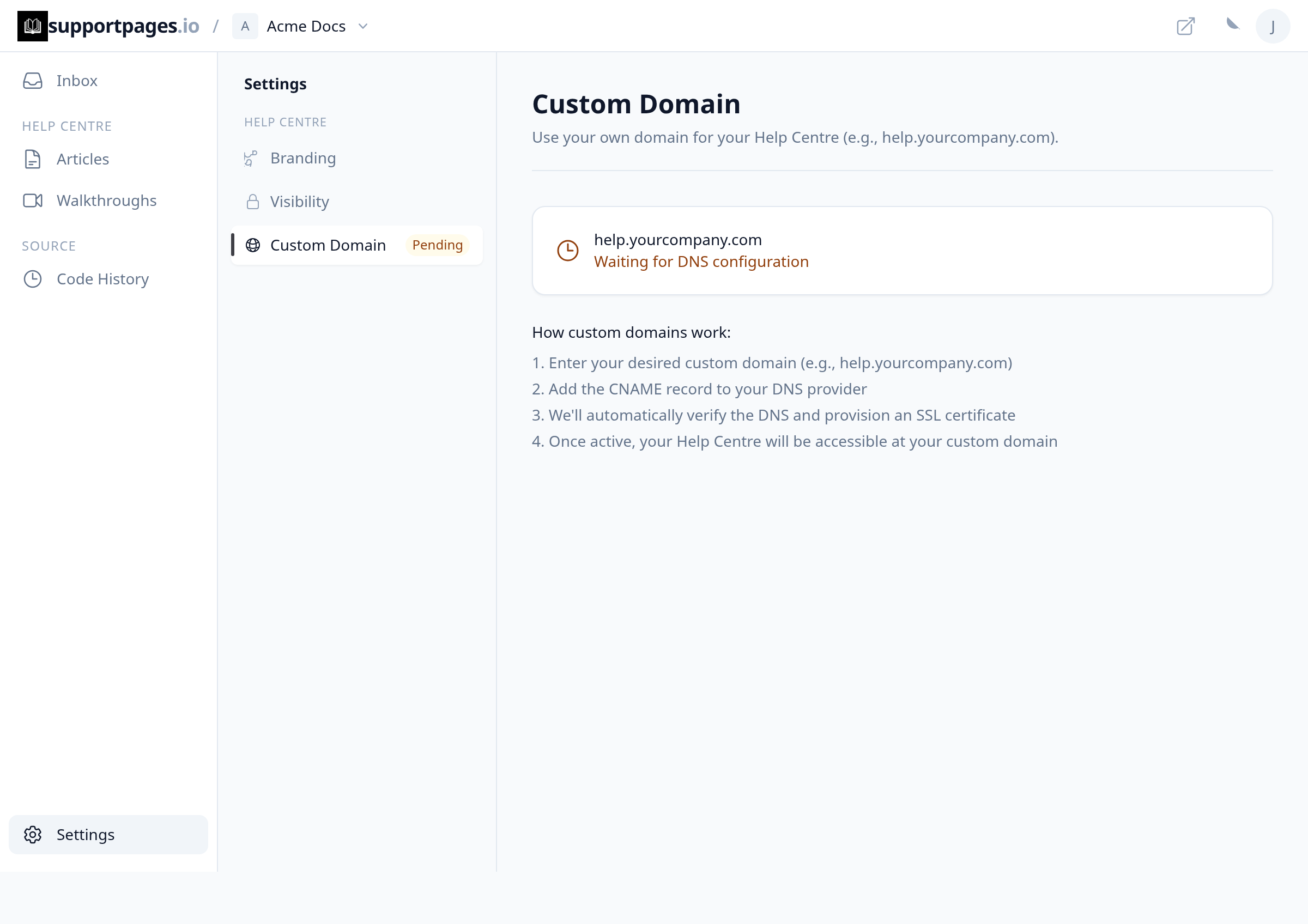Click the HELP CENTRE label in left sidebar
1308x924 pixels.
pyautogui.click(x=66, y=126)
